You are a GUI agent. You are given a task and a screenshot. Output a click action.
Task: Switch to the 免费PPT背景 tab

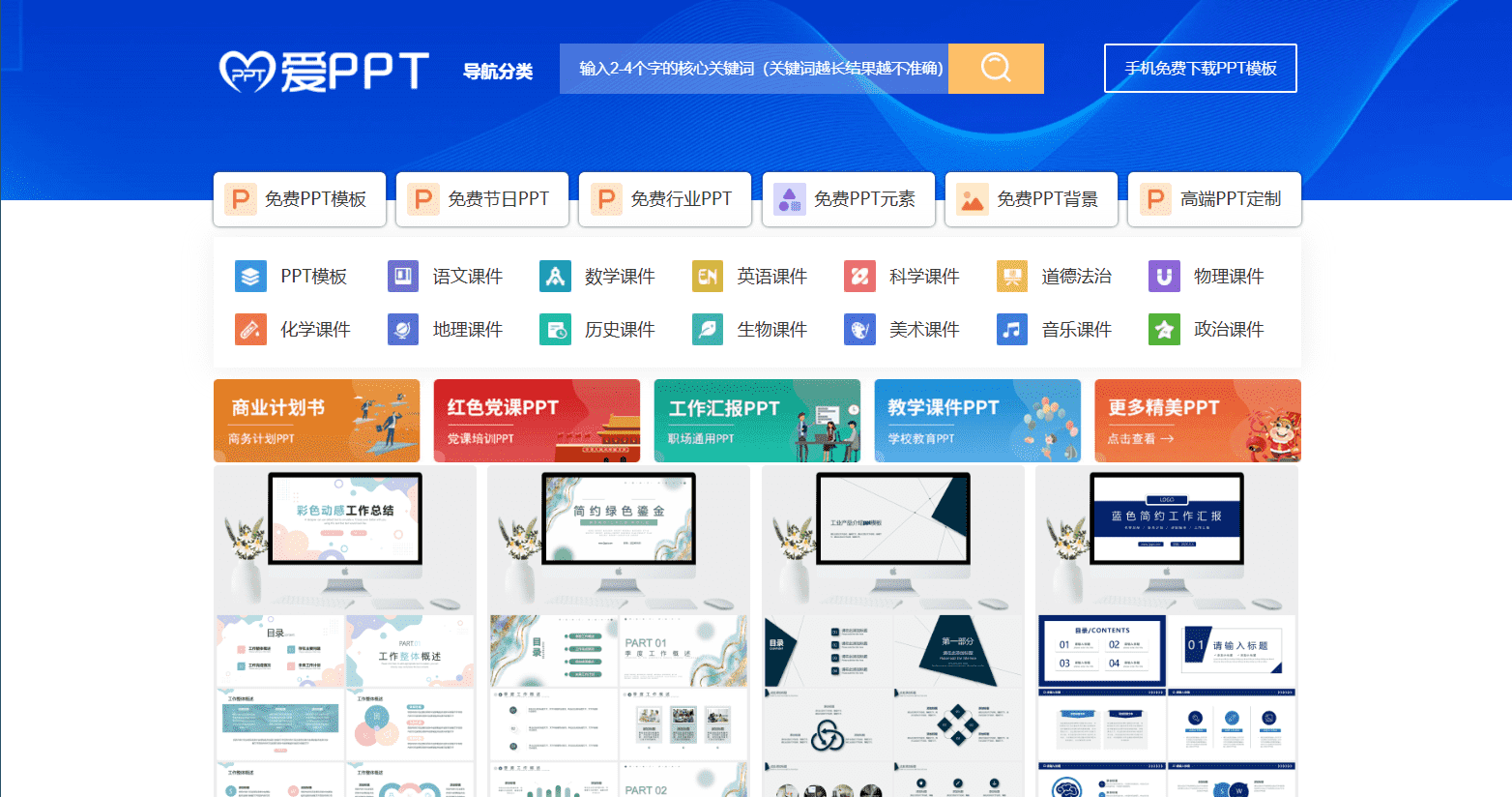(x=1031, y=199)
